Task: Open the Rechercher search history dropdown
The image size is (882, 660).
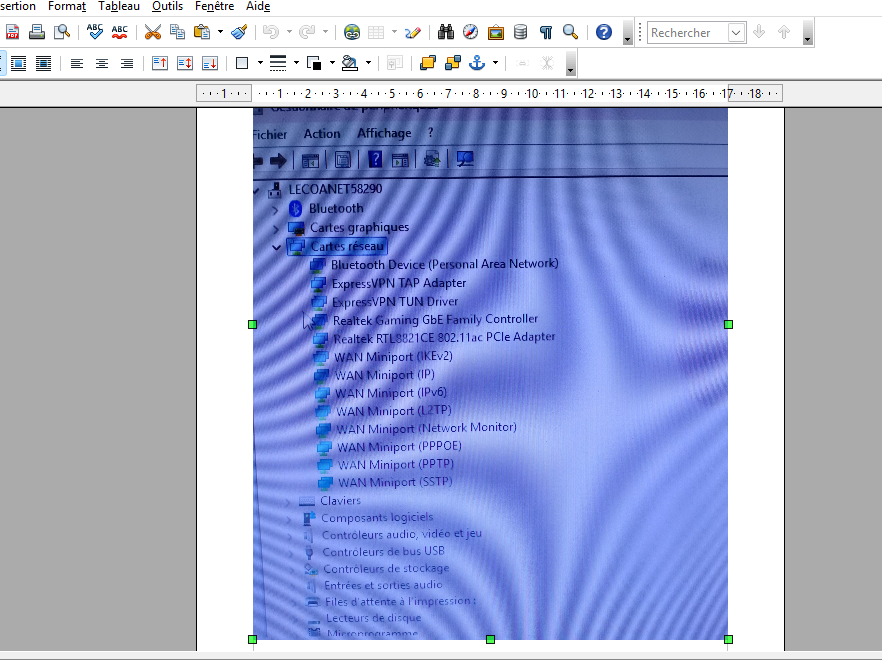Action: coord(736,33)
